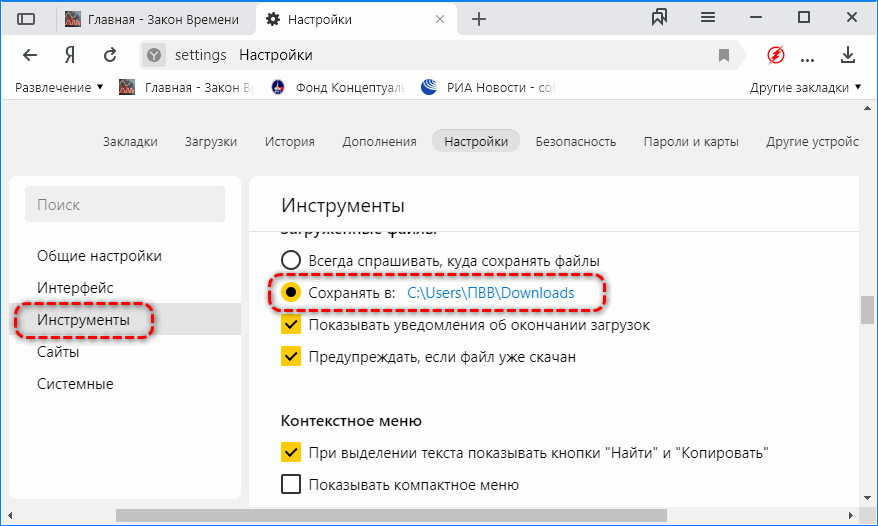Click the red Turbo mode icon
The height and width of the screenshot is (526, 878).
point(776,55)
